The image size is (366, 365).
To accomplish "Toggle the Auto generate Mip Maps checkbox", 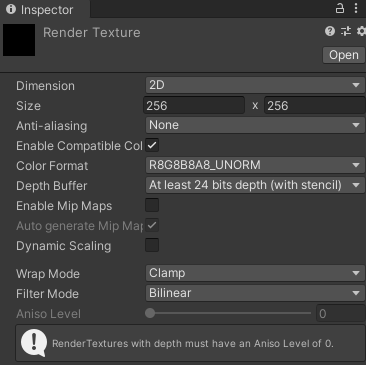I will click(x=152, y=225).
